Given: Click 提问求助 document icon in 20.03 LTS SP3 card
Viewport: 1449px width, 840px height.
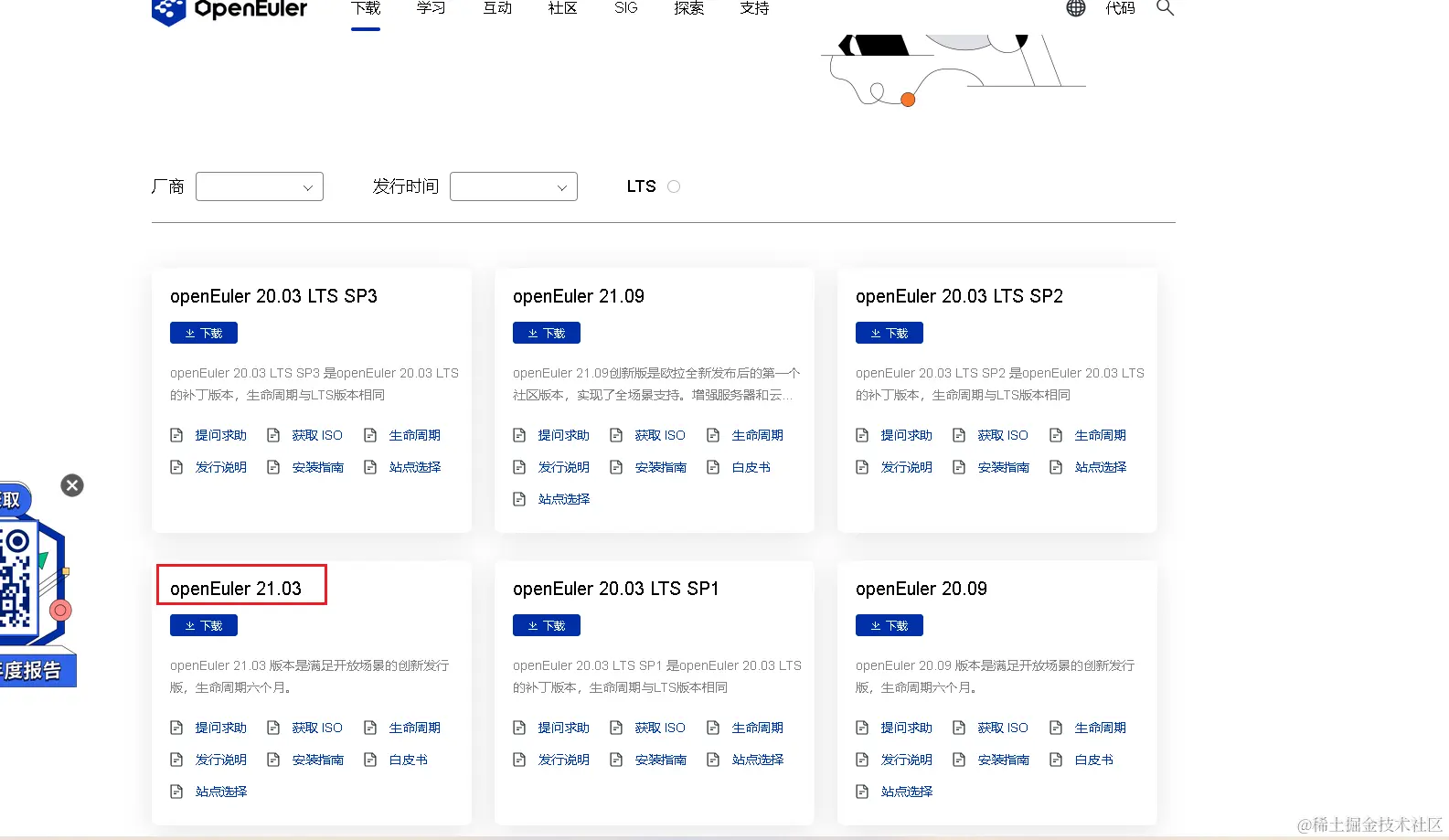Looking at the screenshot, I should click(176, 435).
